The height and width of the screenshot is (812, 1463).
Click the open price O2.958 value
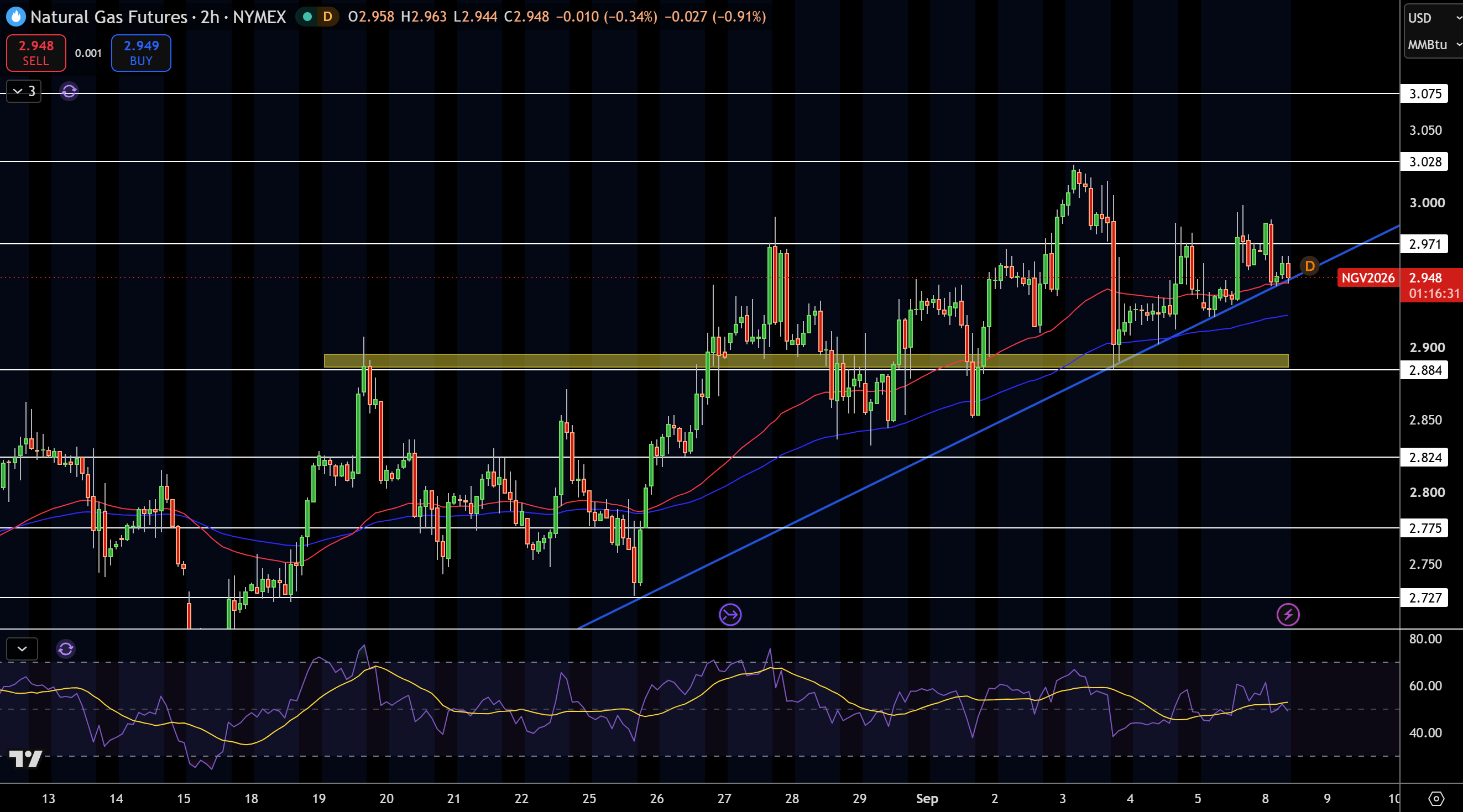pyautogui.click(x=371, y=17)
